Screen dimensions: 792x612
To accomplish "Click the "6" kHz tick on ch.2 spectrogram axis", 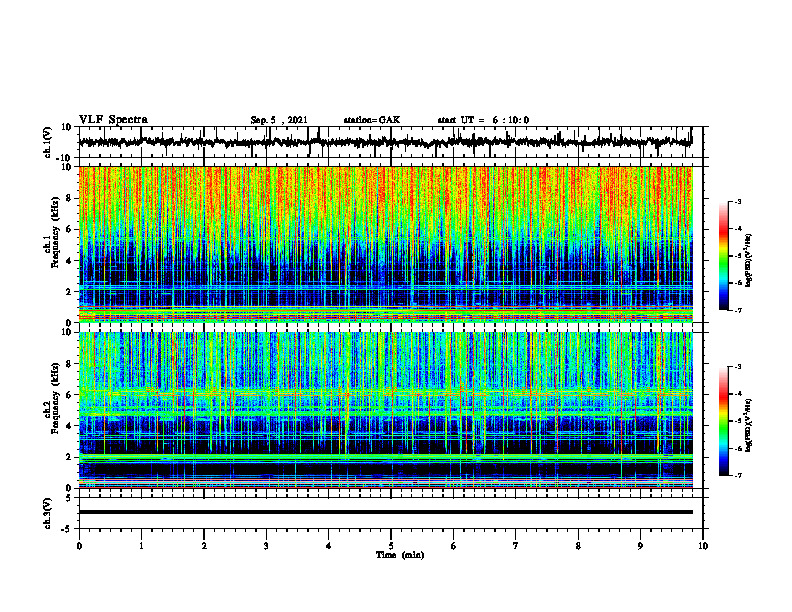I will click(x=70, y=395).
